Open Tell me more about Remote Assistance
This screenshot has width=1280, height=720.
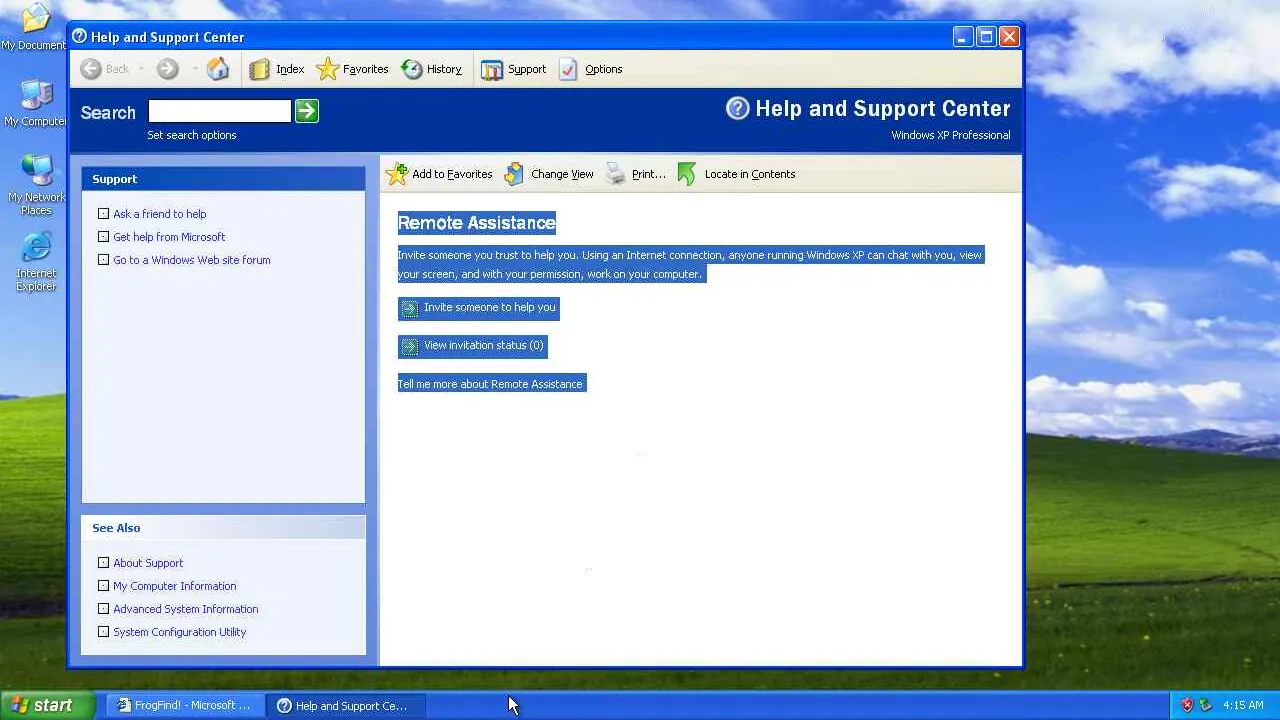[x=491, y=384]
